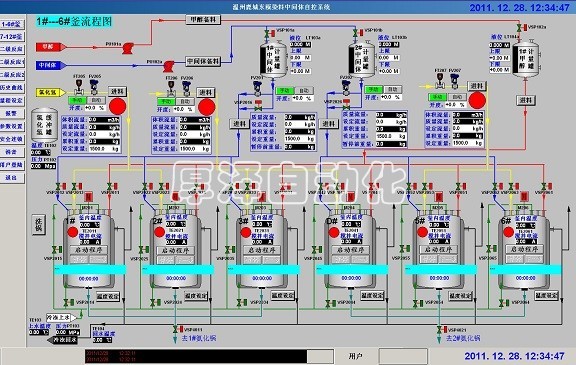Click the 甲醛备料 preparation button
This screenshot has height=365, width=576.
point(203,19)
